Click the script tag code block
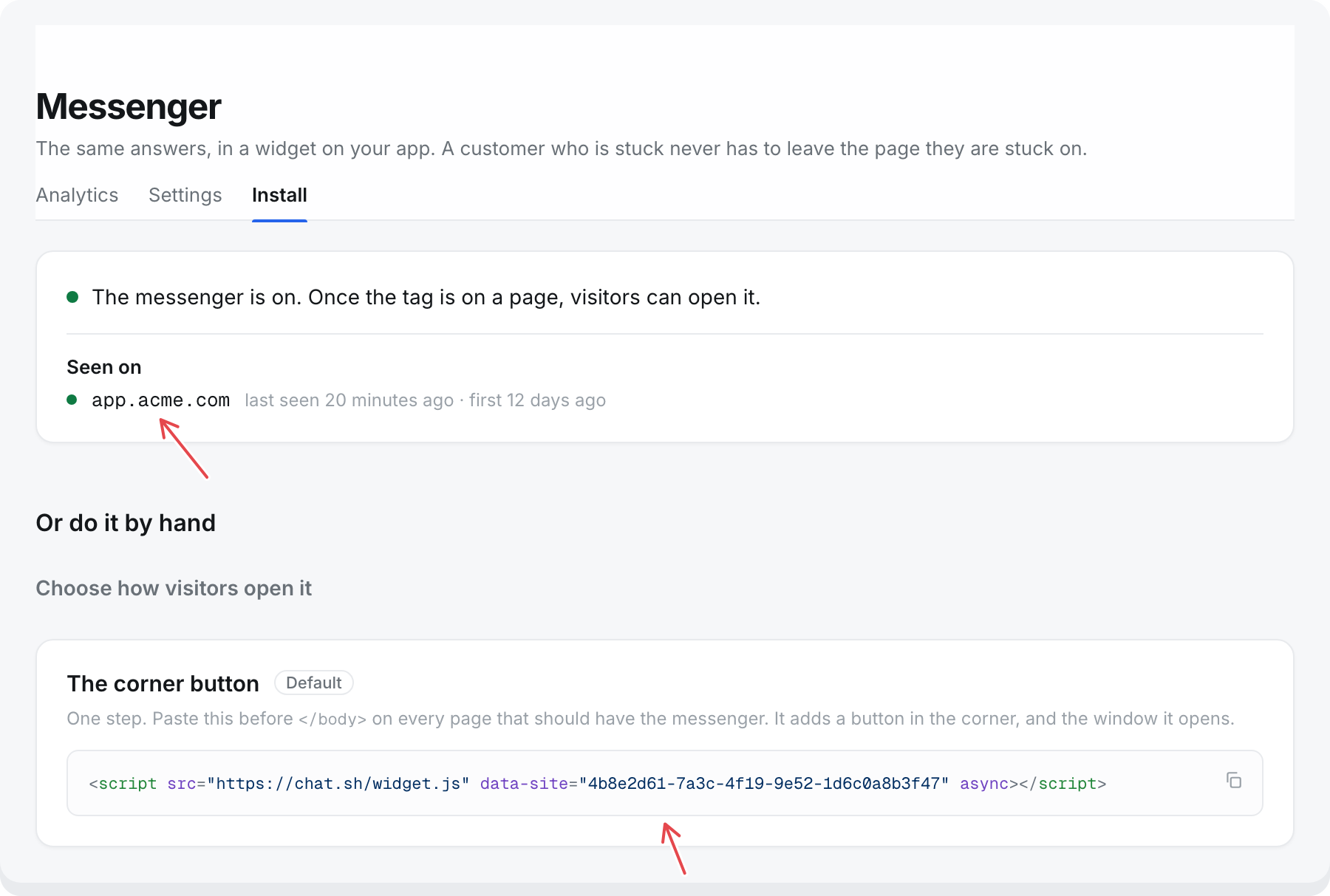The height and width of the screenshot is (896, 1330). [664, 783]
